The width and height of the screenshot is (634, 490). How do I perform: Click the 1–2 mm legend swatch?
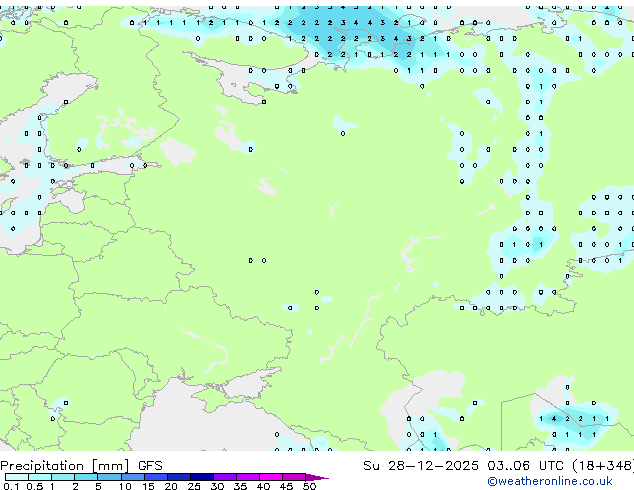coord(63,477)
